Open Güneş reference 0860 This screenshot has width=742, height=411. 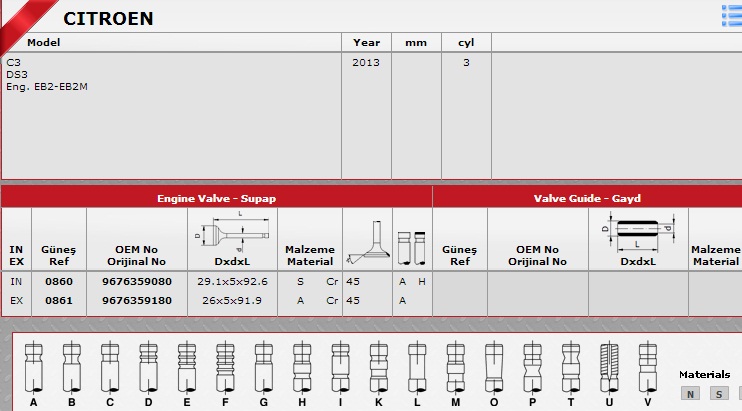pos(59,282)
